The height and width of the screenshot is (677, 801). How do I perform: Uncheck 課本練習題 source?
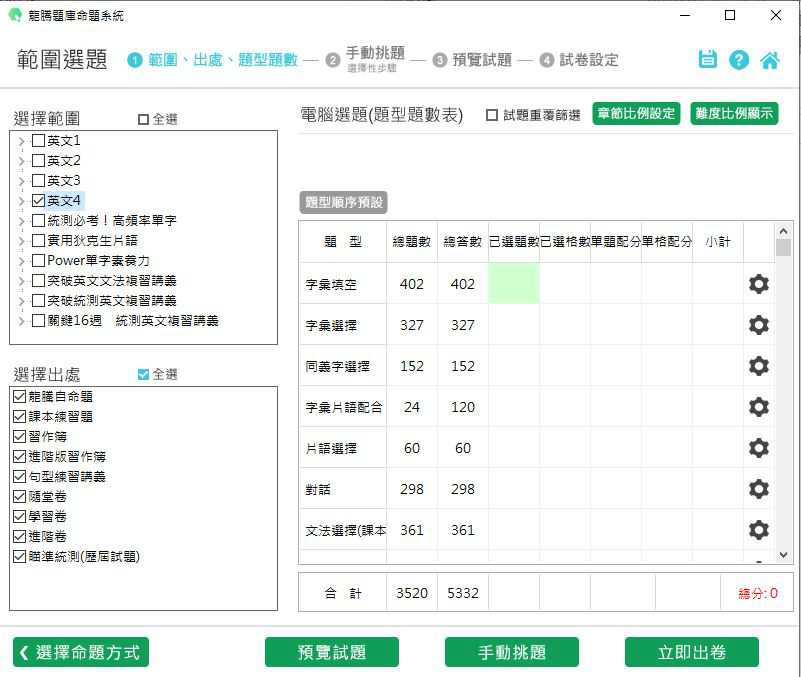pyautogui.click(x=19, y=416)
